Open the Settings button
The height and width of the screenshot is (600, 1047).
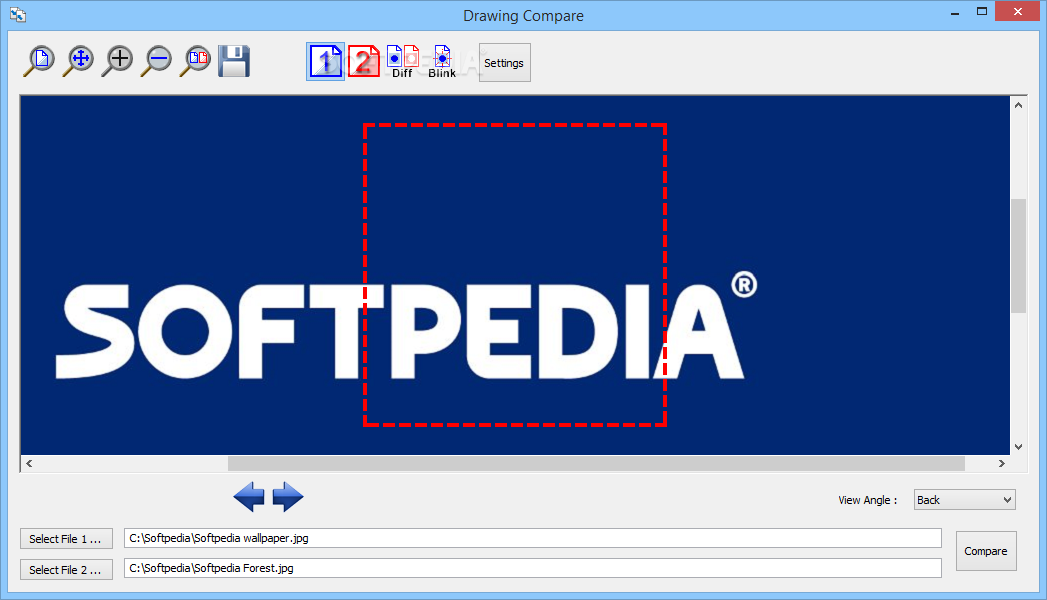(504, 63)
